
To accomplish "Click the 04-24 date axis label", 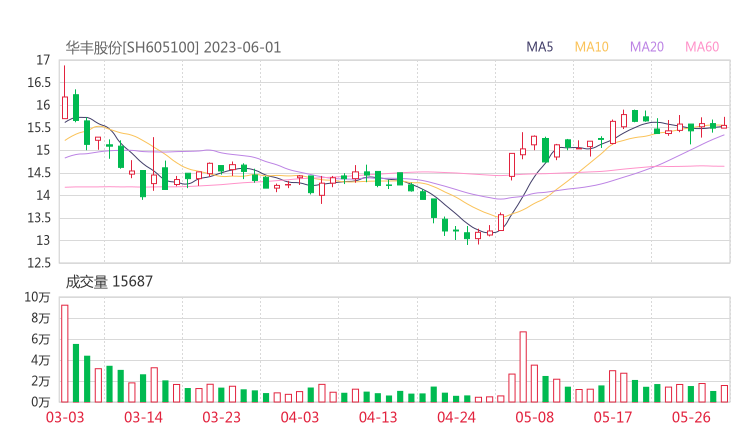I will pos(456,417).
